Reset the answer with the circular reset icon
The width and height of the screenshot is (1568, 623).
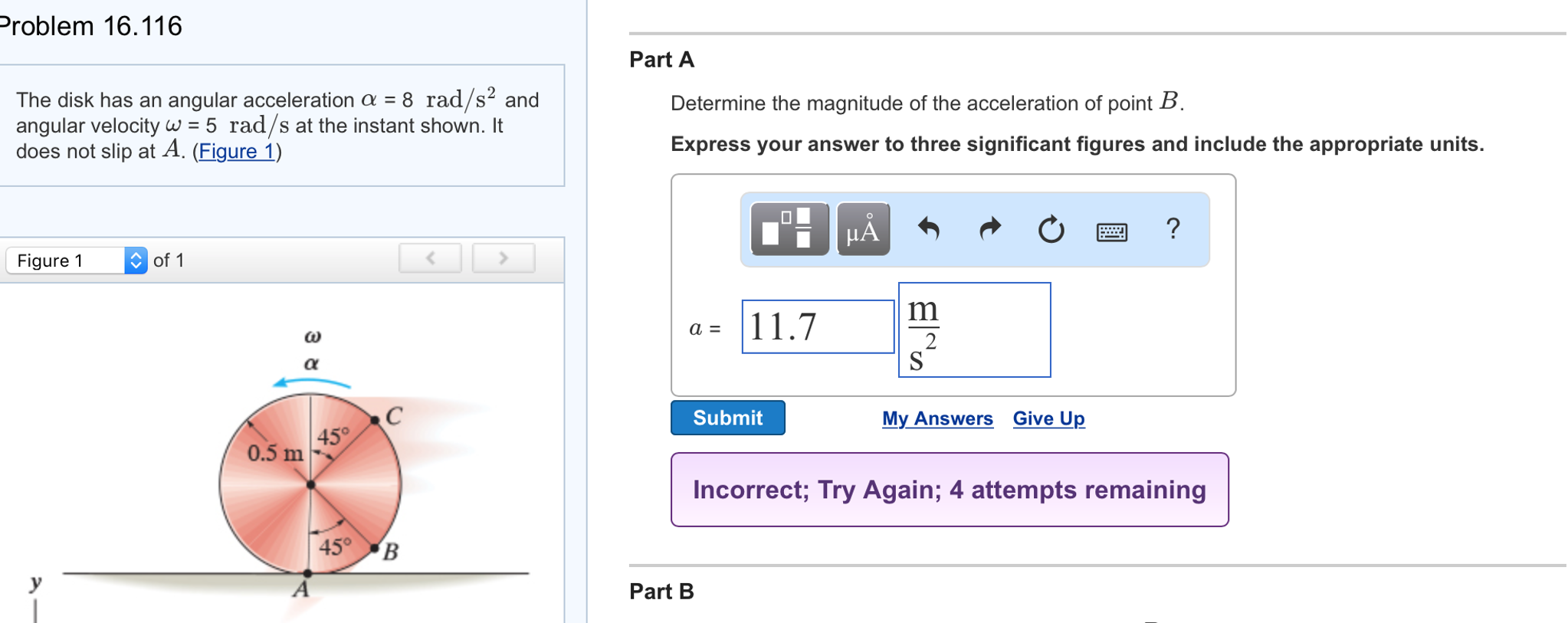coord(1051,228)
